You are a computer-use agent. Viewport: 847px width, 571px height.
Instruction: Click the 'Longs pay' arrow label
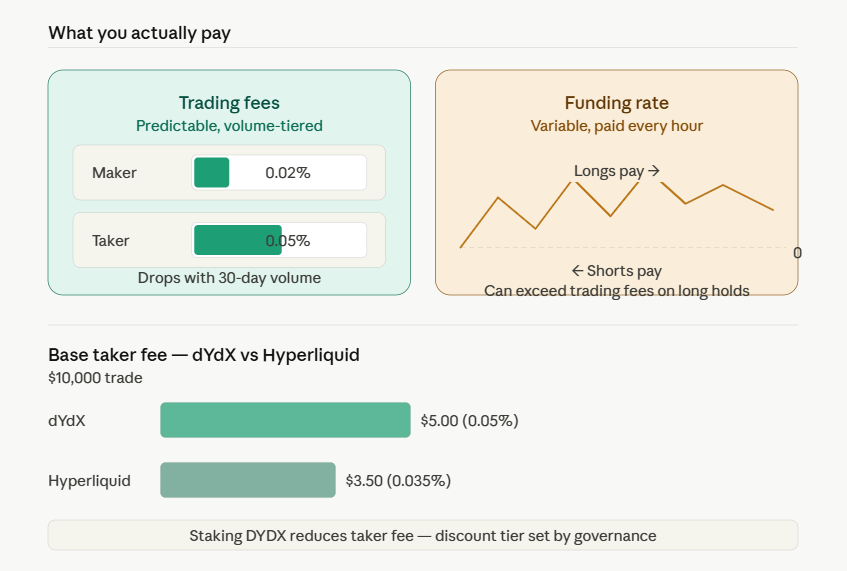(x=616, y=171)
